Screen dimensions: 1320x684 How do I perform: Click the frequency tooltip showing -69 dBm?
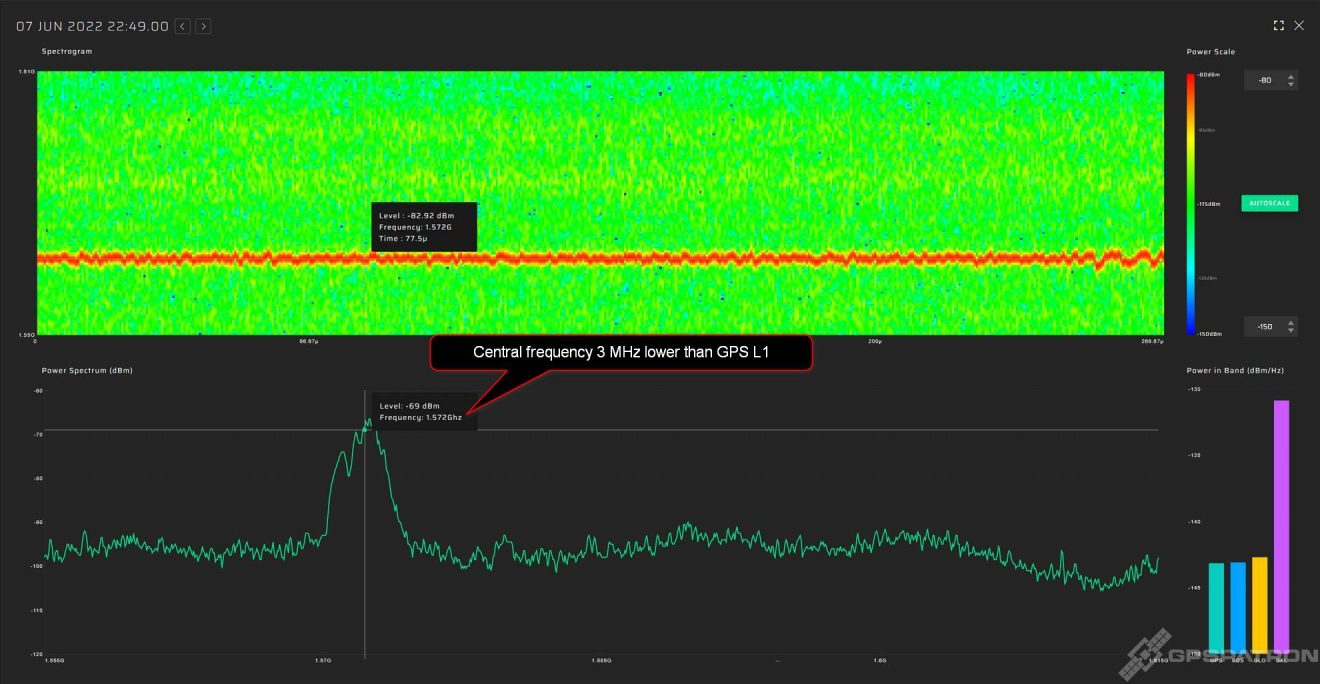(x=424, y=411)
